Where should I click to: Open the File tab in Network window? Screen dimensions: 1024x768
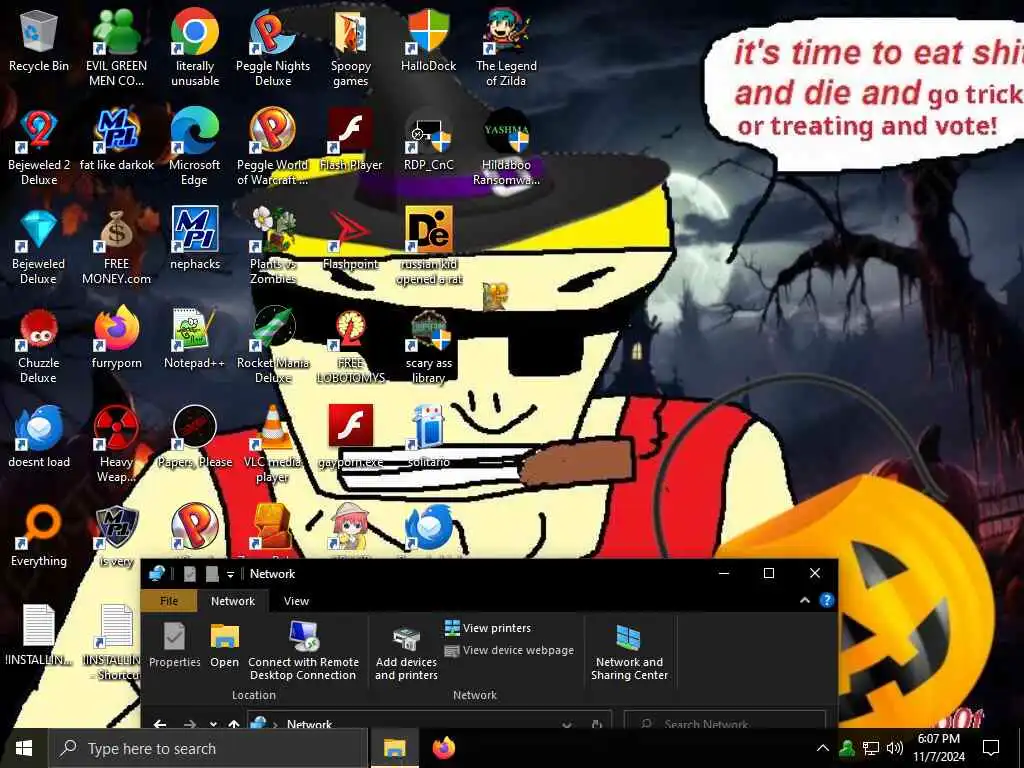(168, 601)
